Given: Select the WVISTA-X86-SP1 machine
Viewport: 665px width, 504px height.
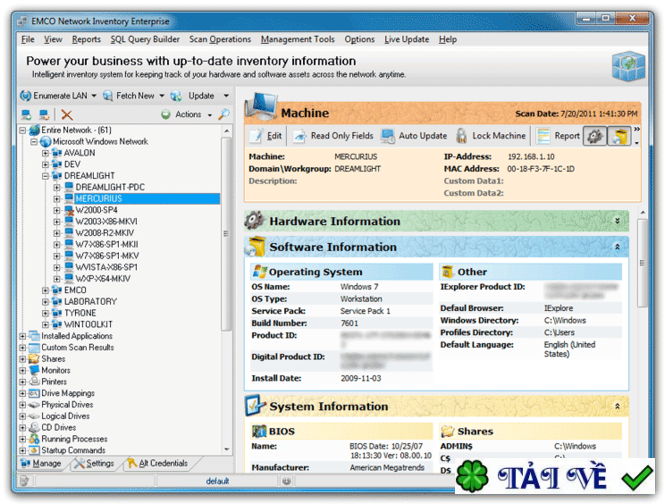Looking at the screenshot, I should pyautogui.click(x=106, y=267).
